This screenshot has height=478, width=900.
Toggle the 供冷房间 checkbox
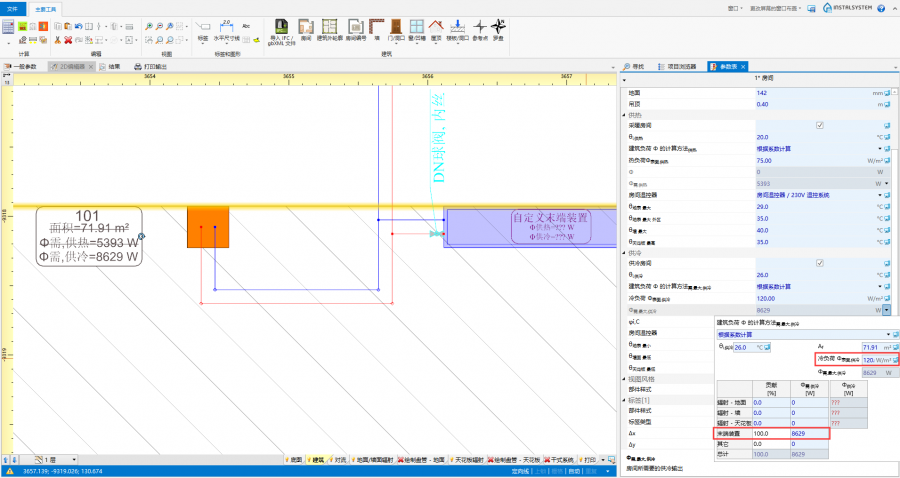[x=819, y=263]
